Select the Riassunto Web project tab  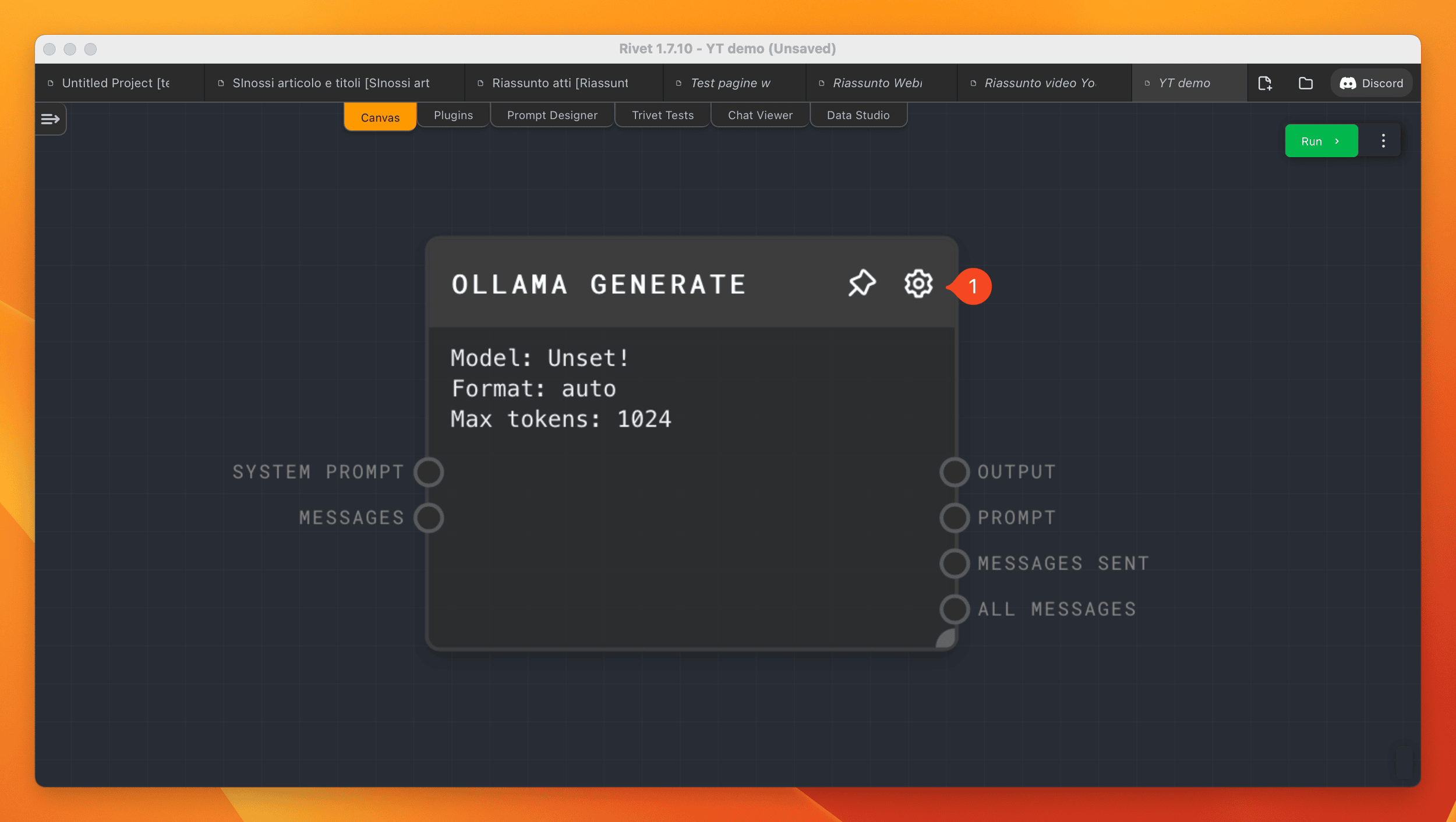(x=882, y=83)
